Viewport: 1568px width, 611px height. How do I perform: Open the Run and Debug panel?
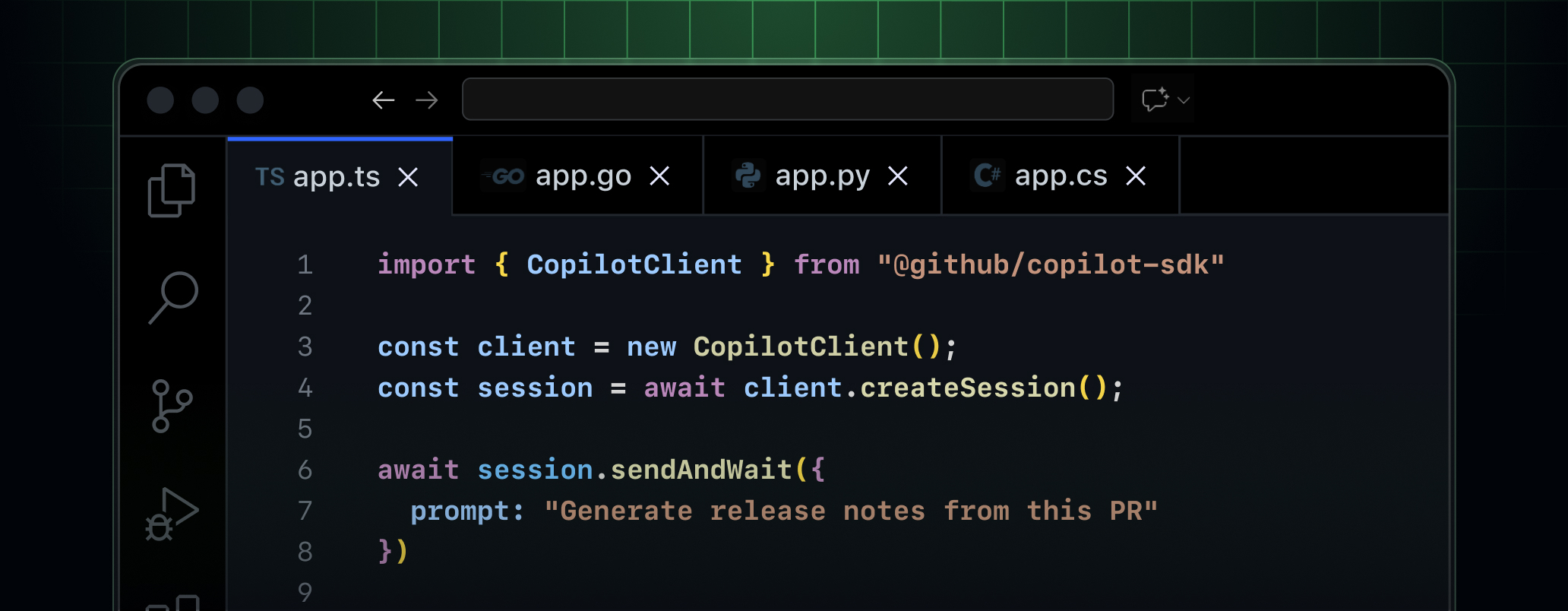(x=172, y=513)
